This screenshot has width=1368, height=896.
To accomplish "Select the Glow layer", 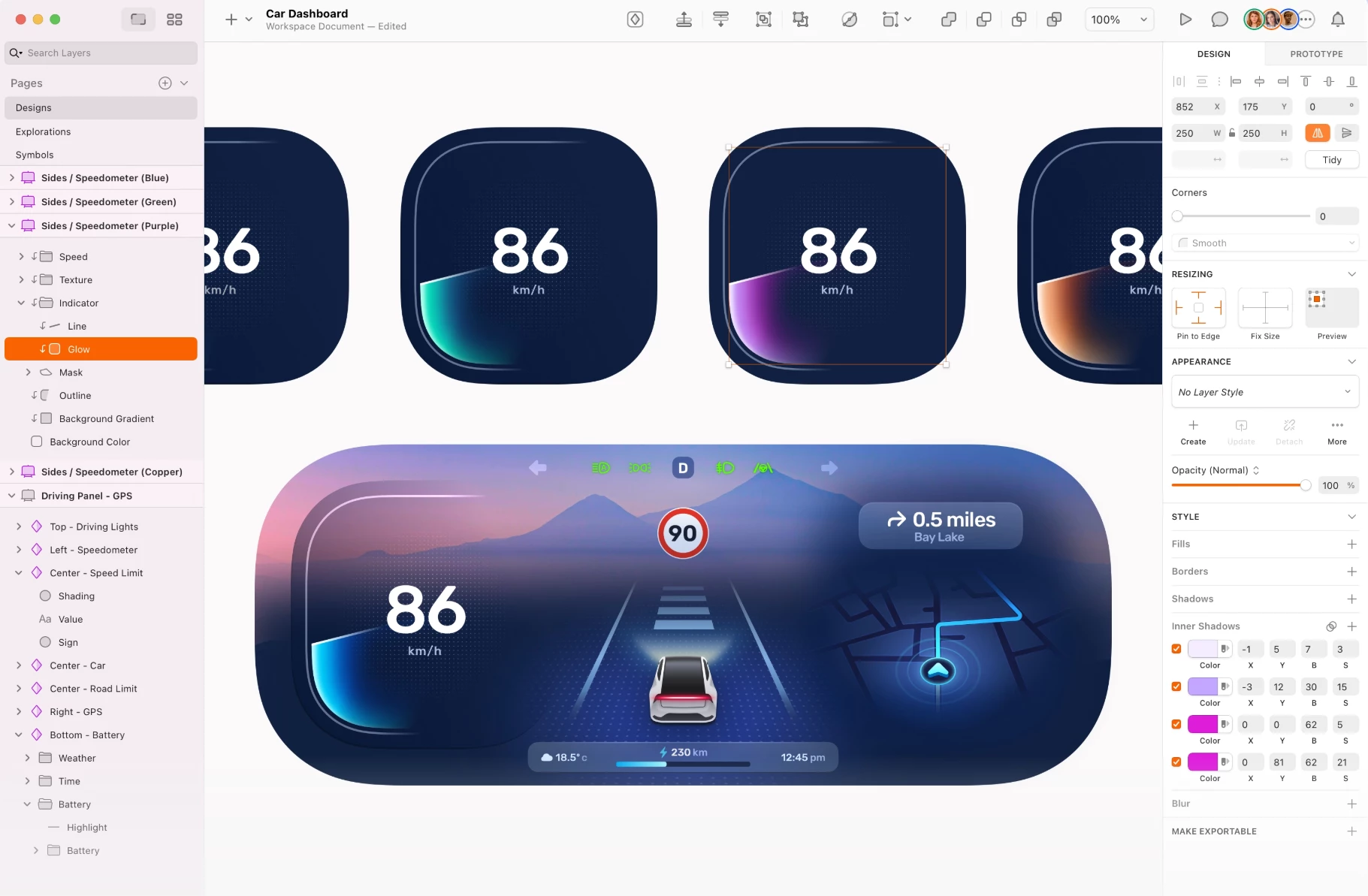I will coord(101,349).
